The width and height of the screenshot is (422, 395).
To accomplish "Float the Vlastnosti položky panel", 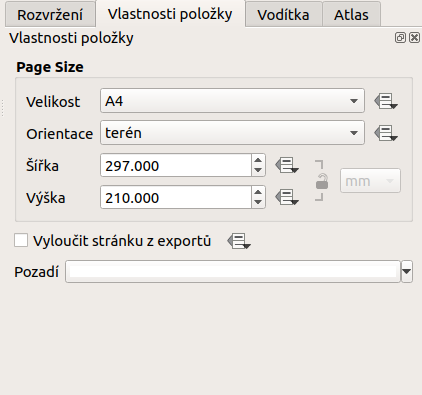I will point(400,38).
